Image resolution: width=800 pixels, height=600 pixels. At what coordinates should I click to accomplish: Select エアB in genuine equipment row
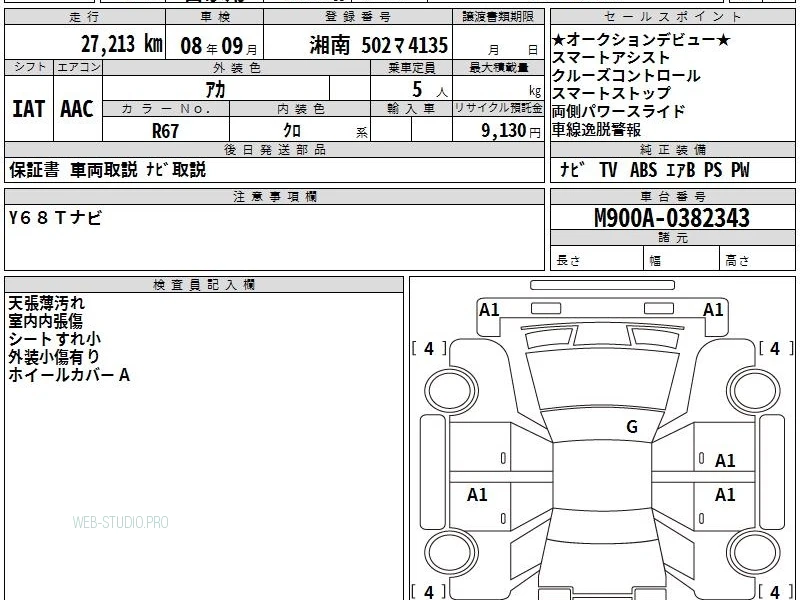[681, 170]
